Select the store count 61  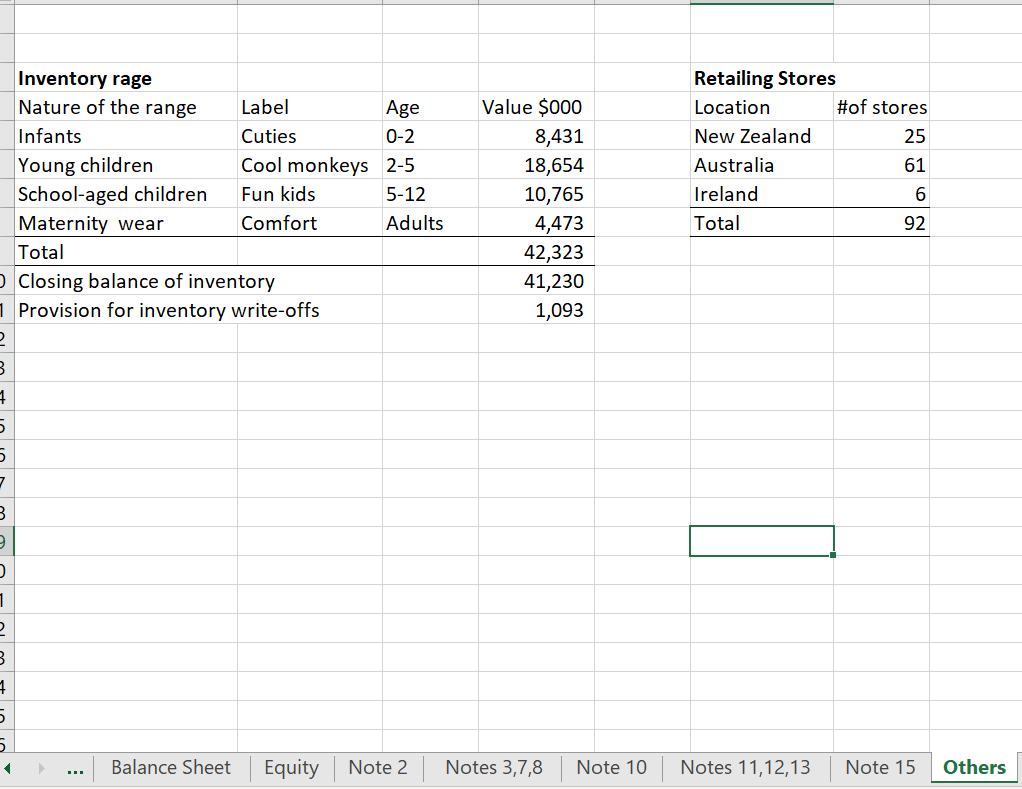click(881, 165)
